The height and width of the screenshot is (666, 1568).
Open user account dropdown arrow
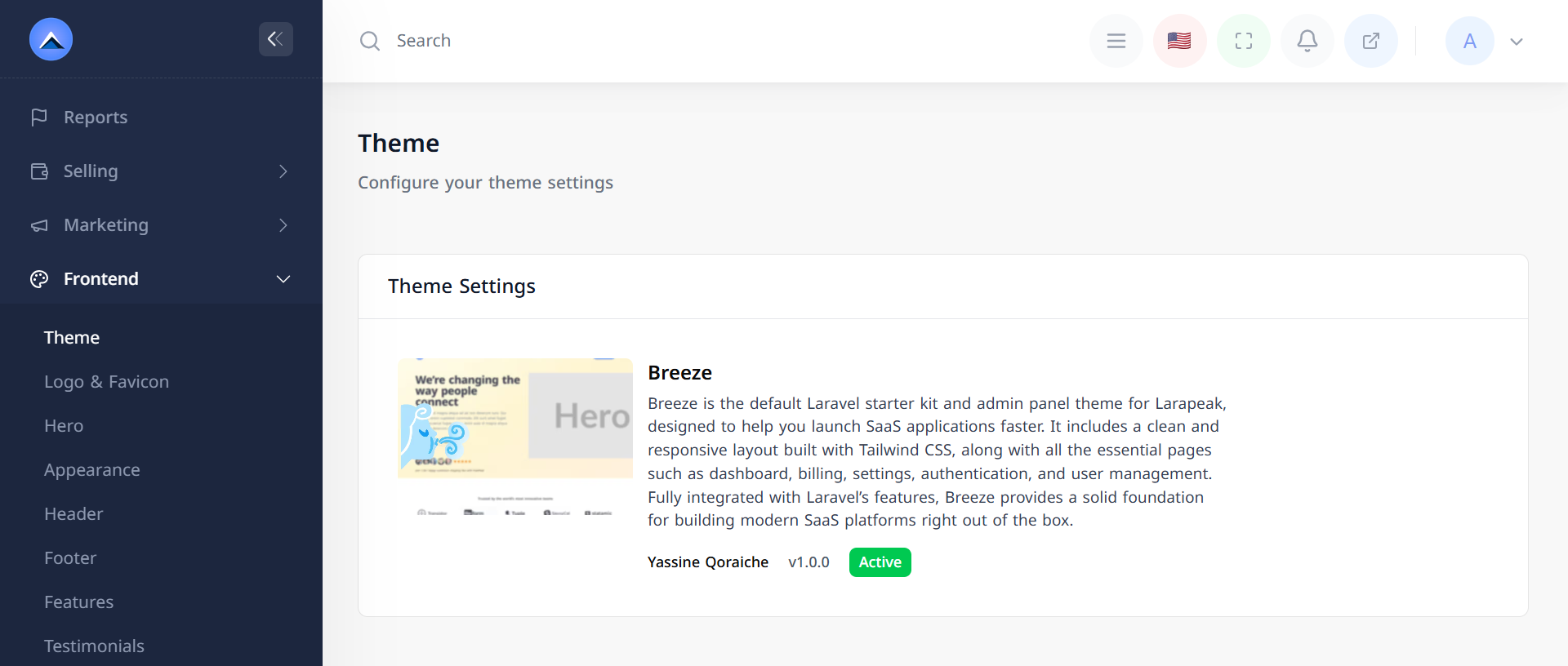[1517, 42]
